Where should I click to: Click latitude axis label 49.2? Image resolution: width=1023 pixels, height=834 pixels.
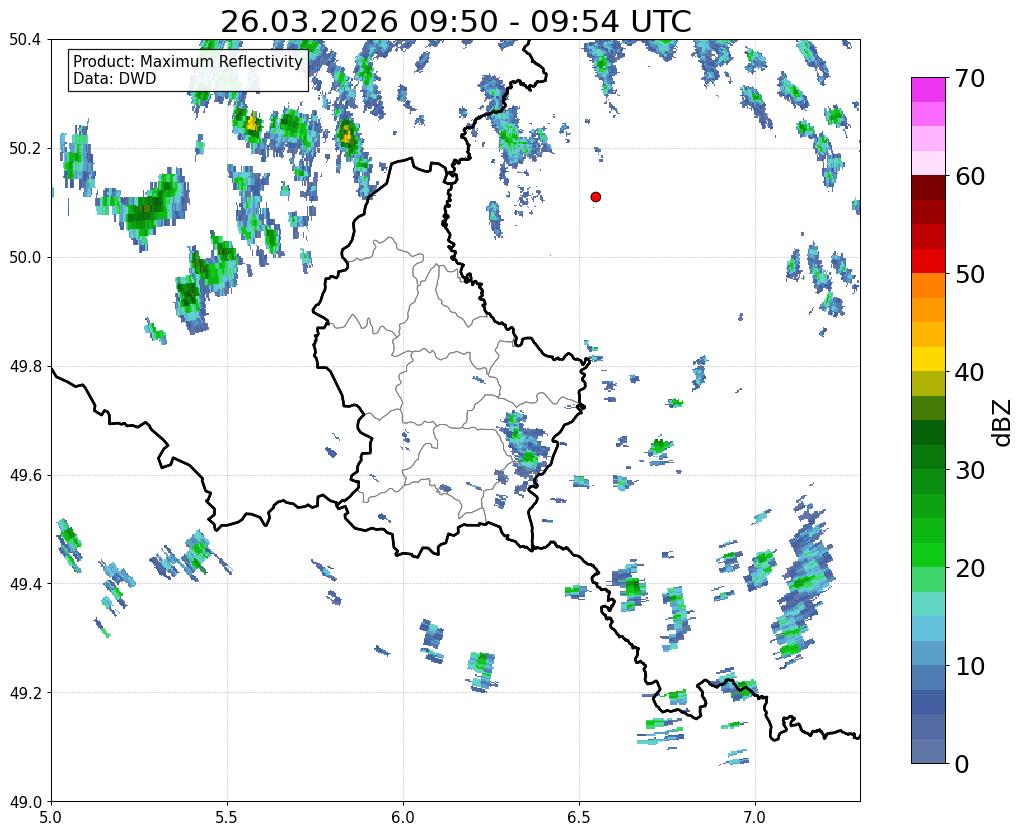25,693
